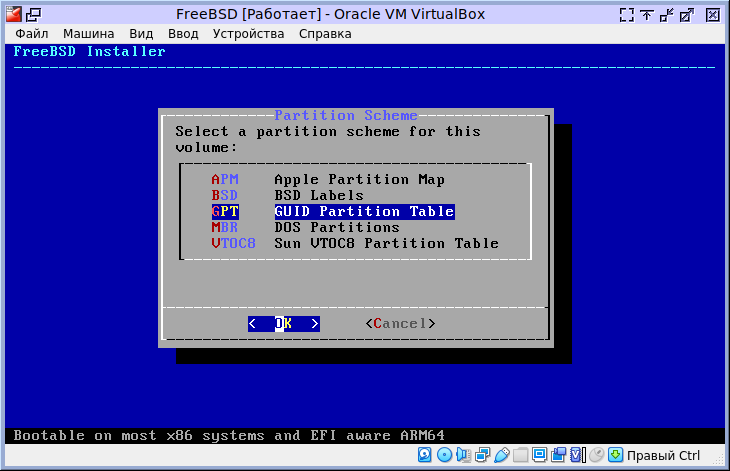This screenshot has width=730, height=471.
Task: Click the shared folders status icon
Action: pos(520,455)
